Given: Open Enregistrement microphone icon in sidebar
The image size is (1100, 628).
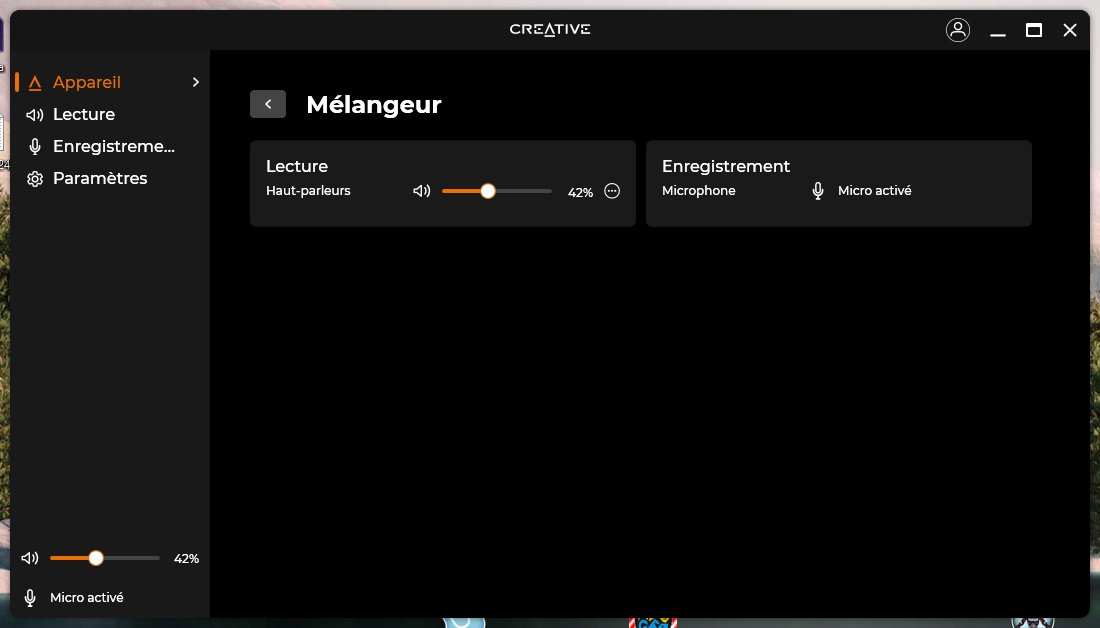Looking at the screenshot, I should click(34, 146).
